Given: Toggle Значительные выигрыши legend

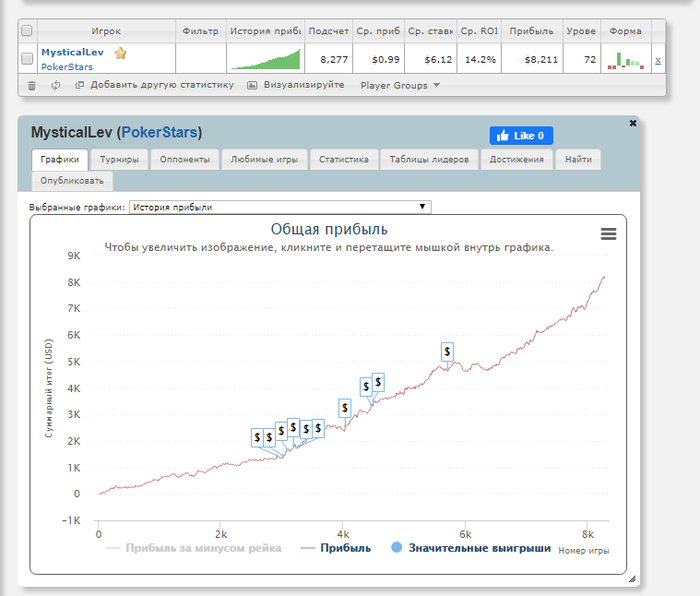Looking at the screenshot, I should [x=471, y=548].
